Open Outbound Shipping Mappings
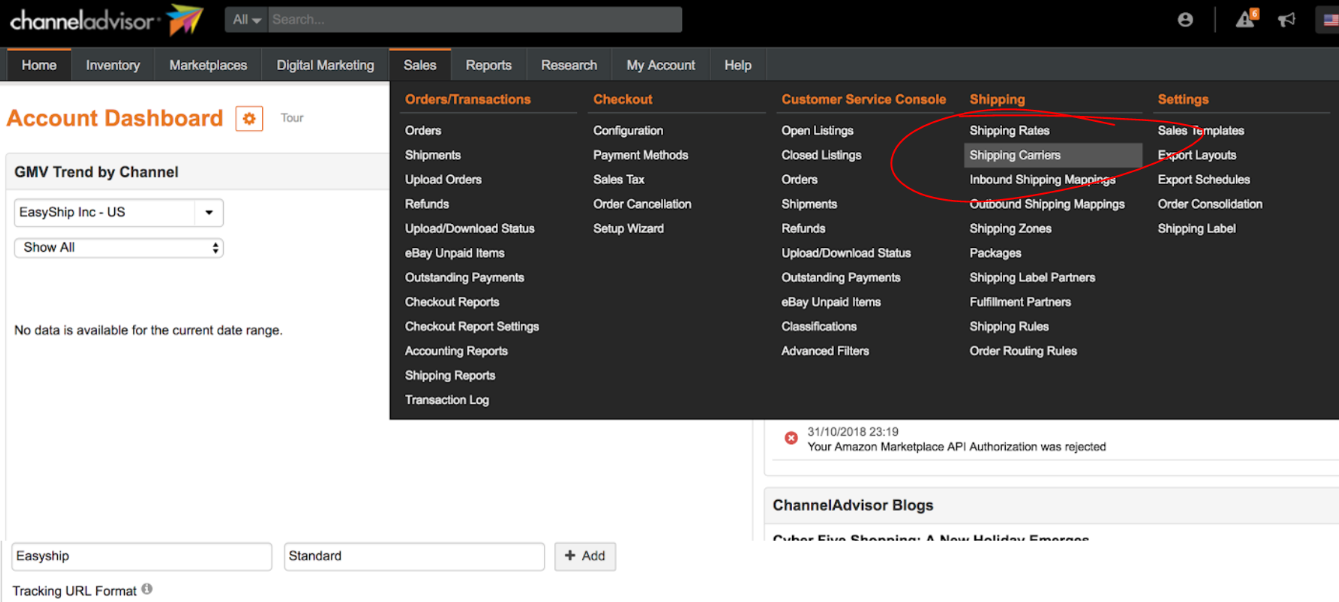Image resolution: width=1339 pixels, height=602 pixels. 1047,204
